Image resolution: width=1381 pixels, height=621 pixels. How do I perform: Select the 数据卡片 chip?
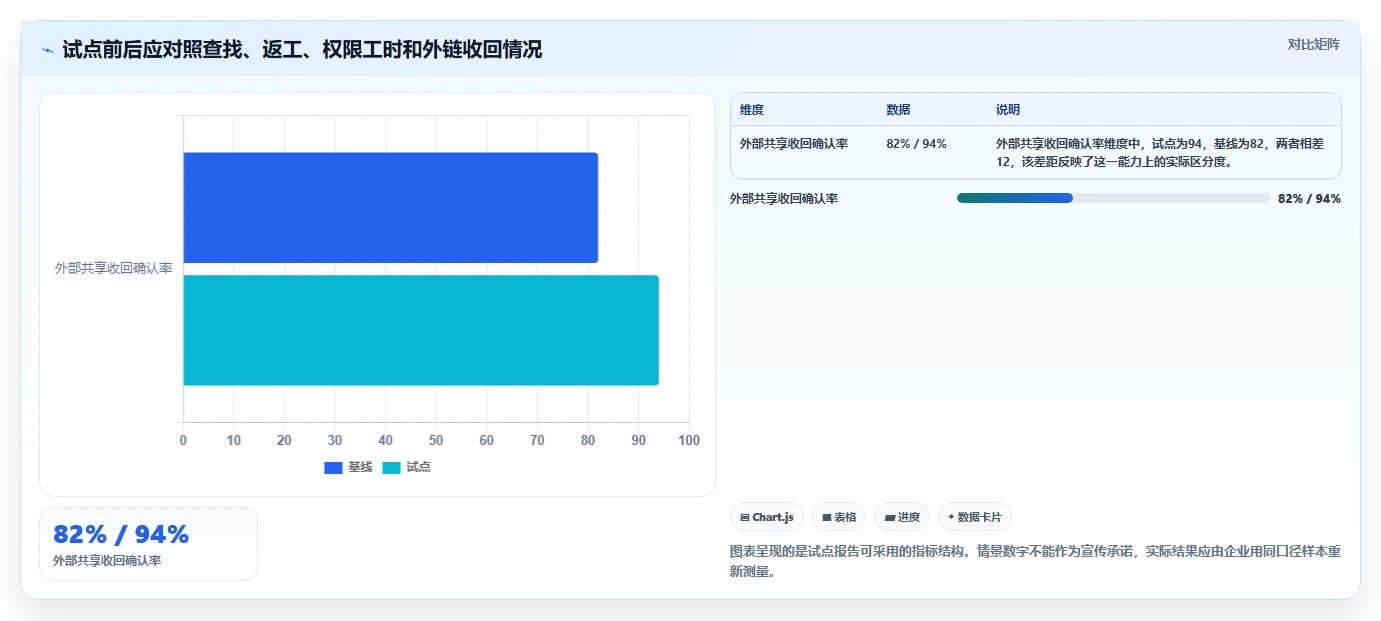(975, 517)
